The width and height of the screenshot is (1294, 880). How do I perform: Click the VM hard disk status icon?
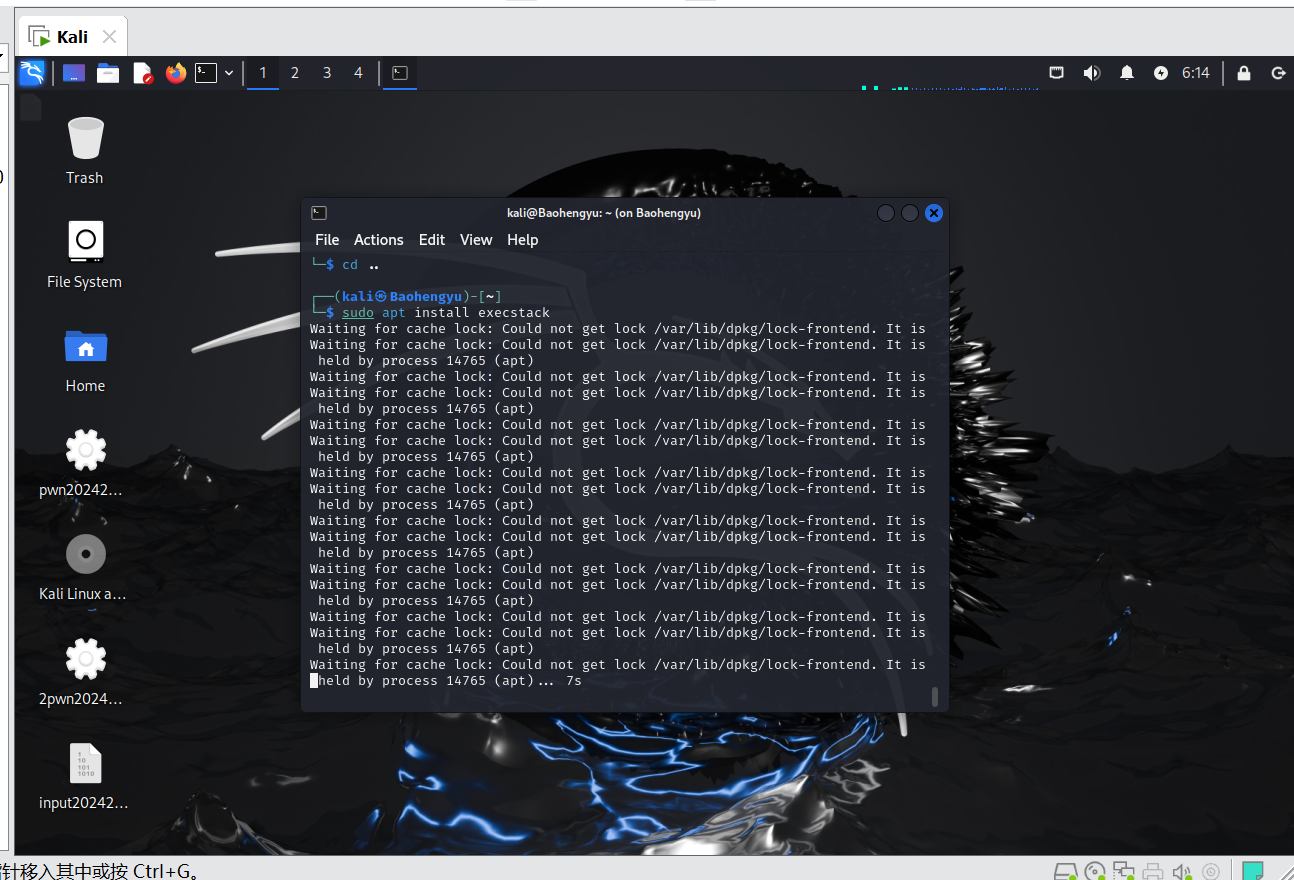click(1065, 871)
